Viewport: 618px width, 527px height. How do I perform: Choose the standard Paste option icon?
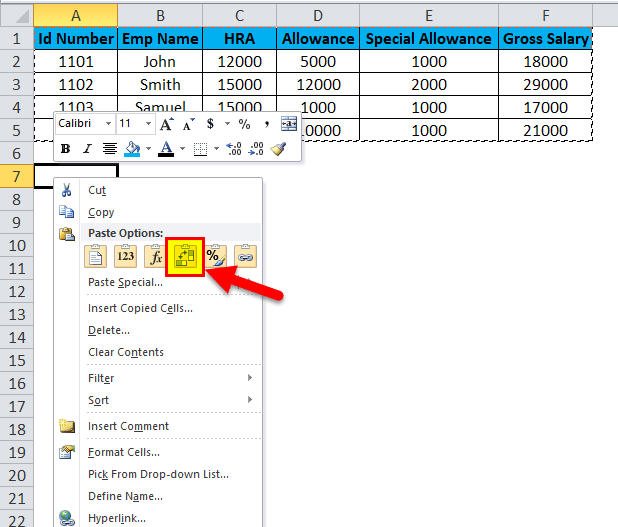tap(95, 256)
